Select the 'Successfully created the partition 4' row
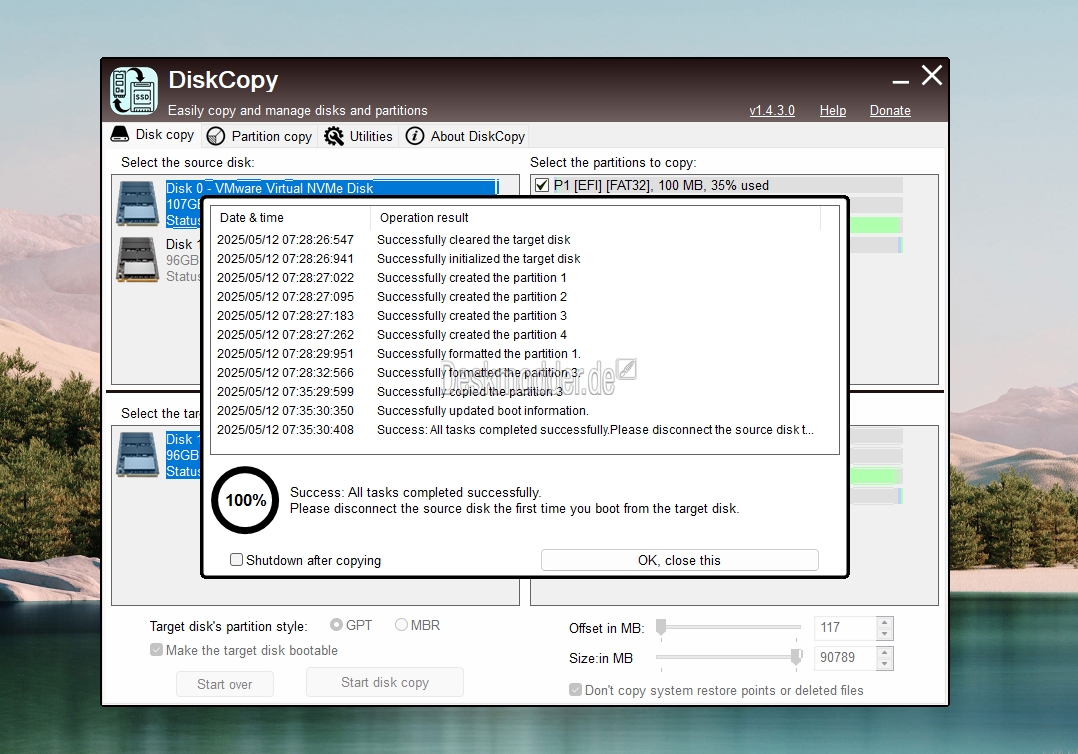This screenshot has width=1078, height=754. pos(514,335)
